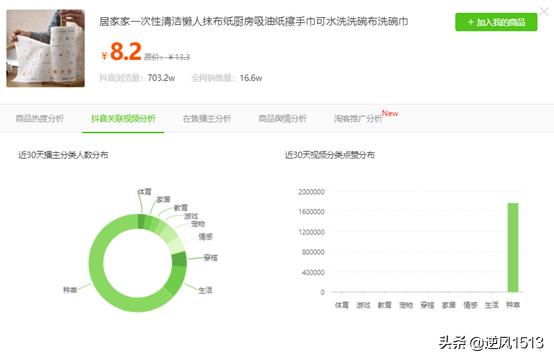Viewport: 554px width, 360px height.
Task: Switch to 商品热度分析 tab
Action: [x=40, y=118]
